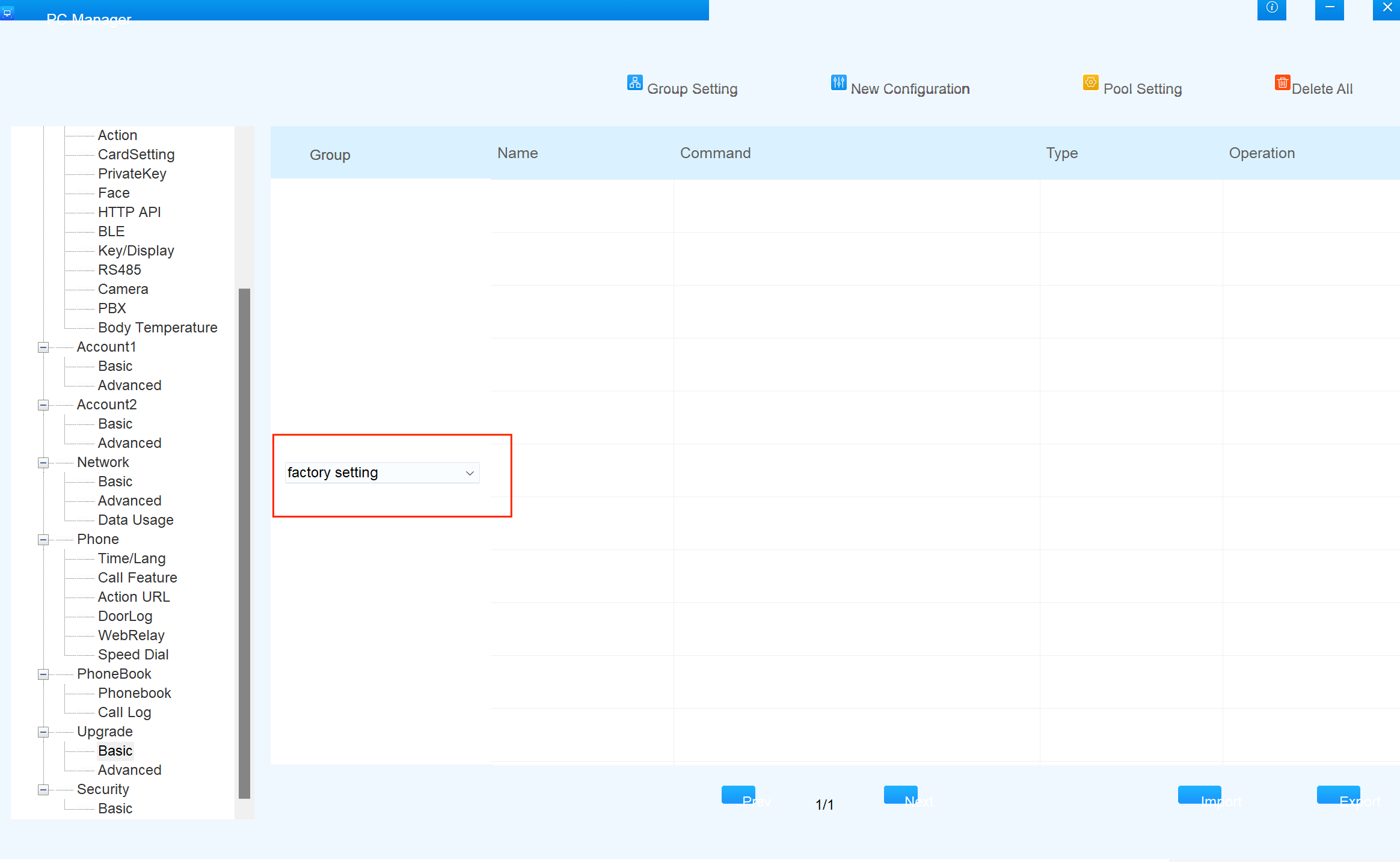Select Call Feature in the tree
The height and width of the screenshot is (862, 1400).
tap(137, 578)
